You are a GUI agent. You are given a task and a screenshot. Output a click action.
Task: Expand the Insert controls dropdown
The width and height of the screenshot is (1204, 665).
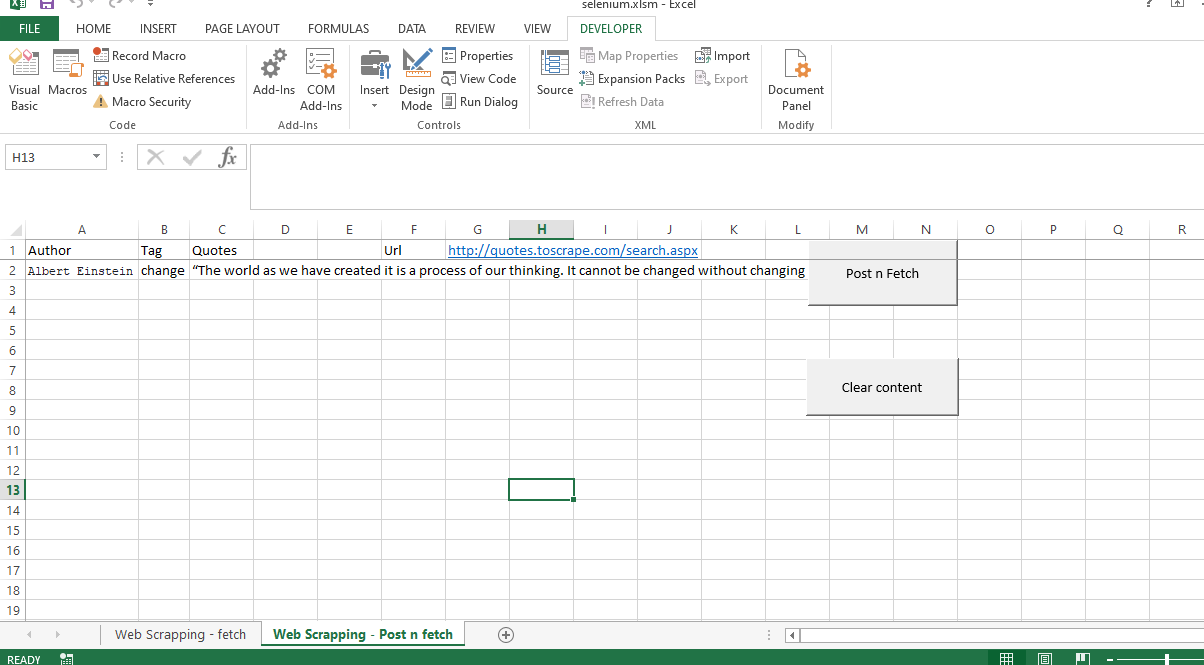(374, 105)
